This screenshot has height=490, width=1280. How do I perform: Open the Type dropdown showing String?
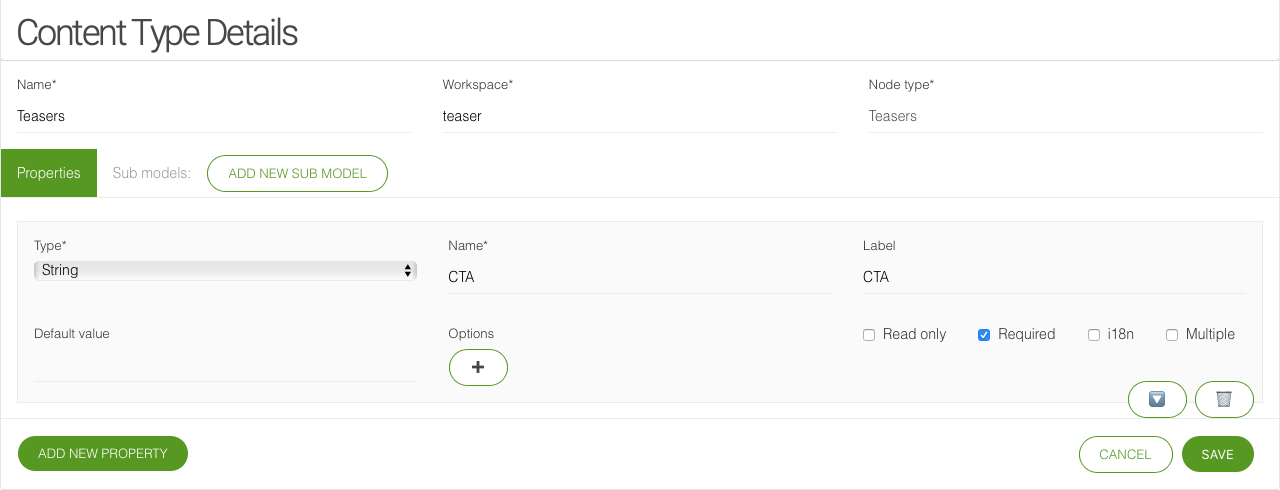point(225,270)
